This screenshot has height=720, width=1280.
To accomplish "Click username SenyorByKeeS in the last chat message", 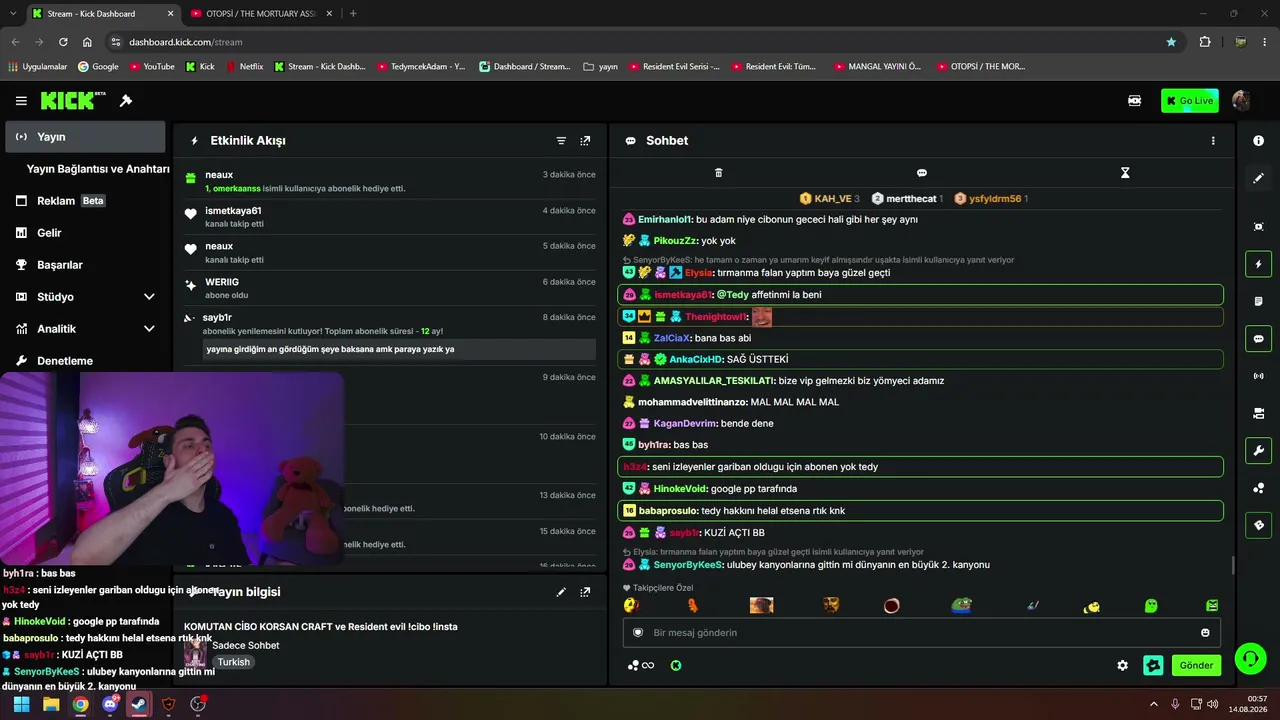I will (x=688, y=565).
